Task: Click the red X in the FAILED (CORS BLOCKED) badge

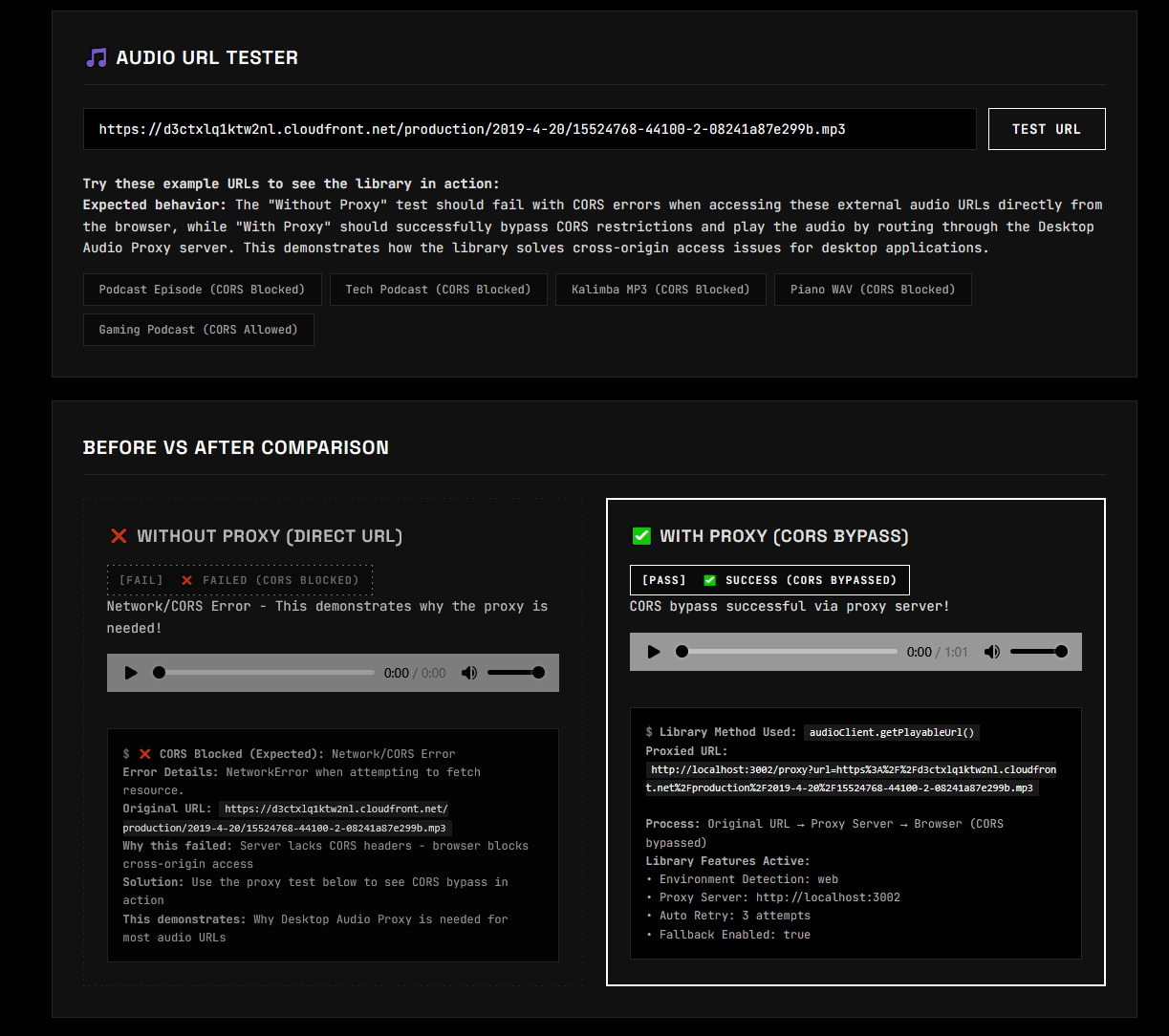Action: coord(186,580)
